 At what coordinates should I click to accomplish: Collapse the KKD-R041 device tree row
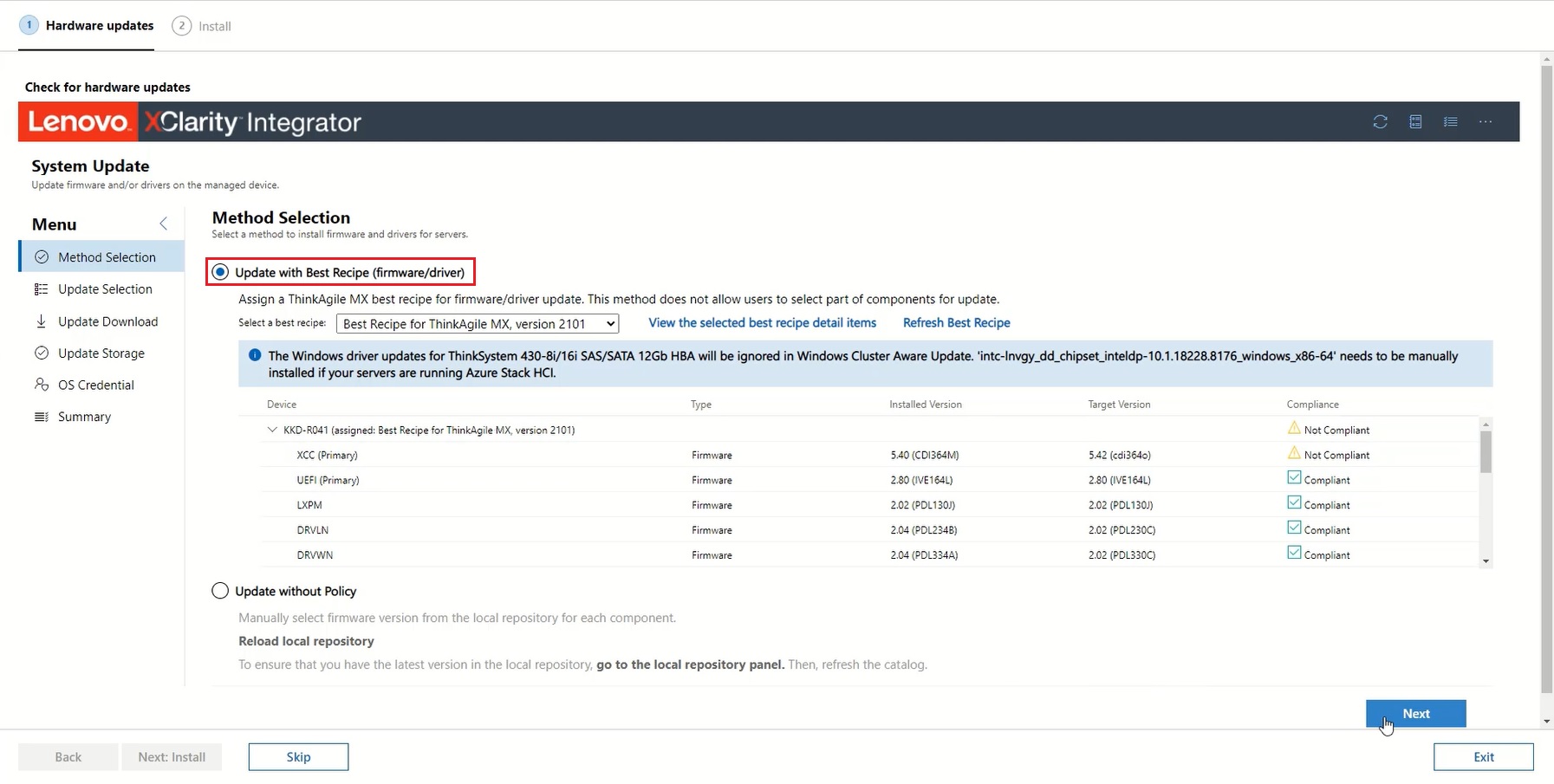[x=272, y=430]
